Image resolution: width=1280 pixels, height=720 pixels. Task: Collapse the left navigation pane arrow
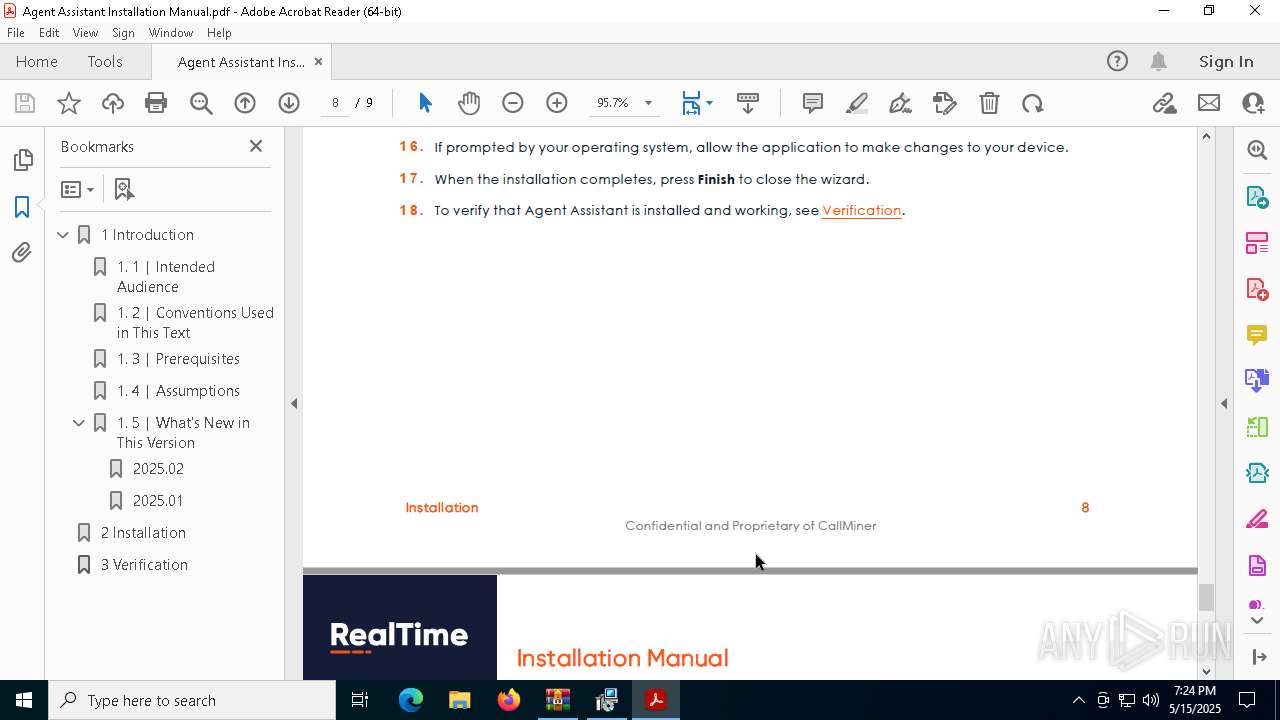[294, 404]
